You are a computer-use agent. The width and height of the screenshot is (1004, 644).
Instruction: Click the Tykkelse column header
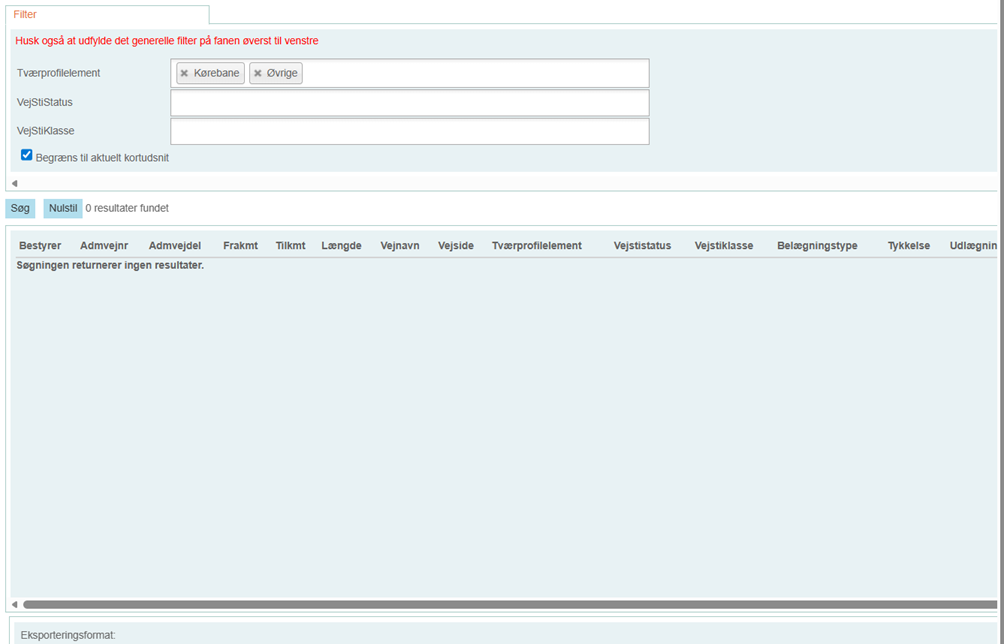[908, 246]
